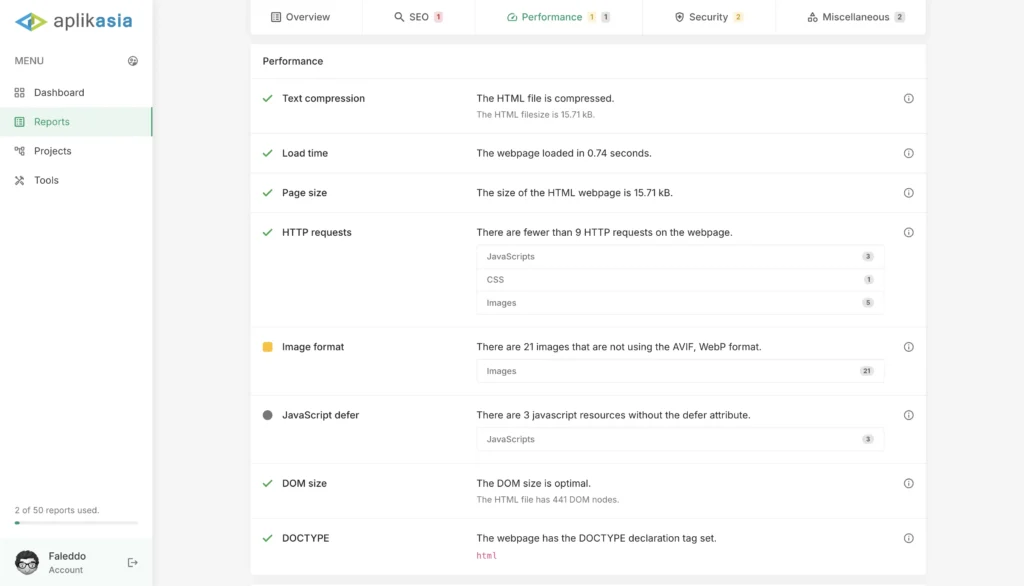Click the theme icon beside MENU
The height and width of the screenshot is (586, 1024).
(x=133, y=61)
